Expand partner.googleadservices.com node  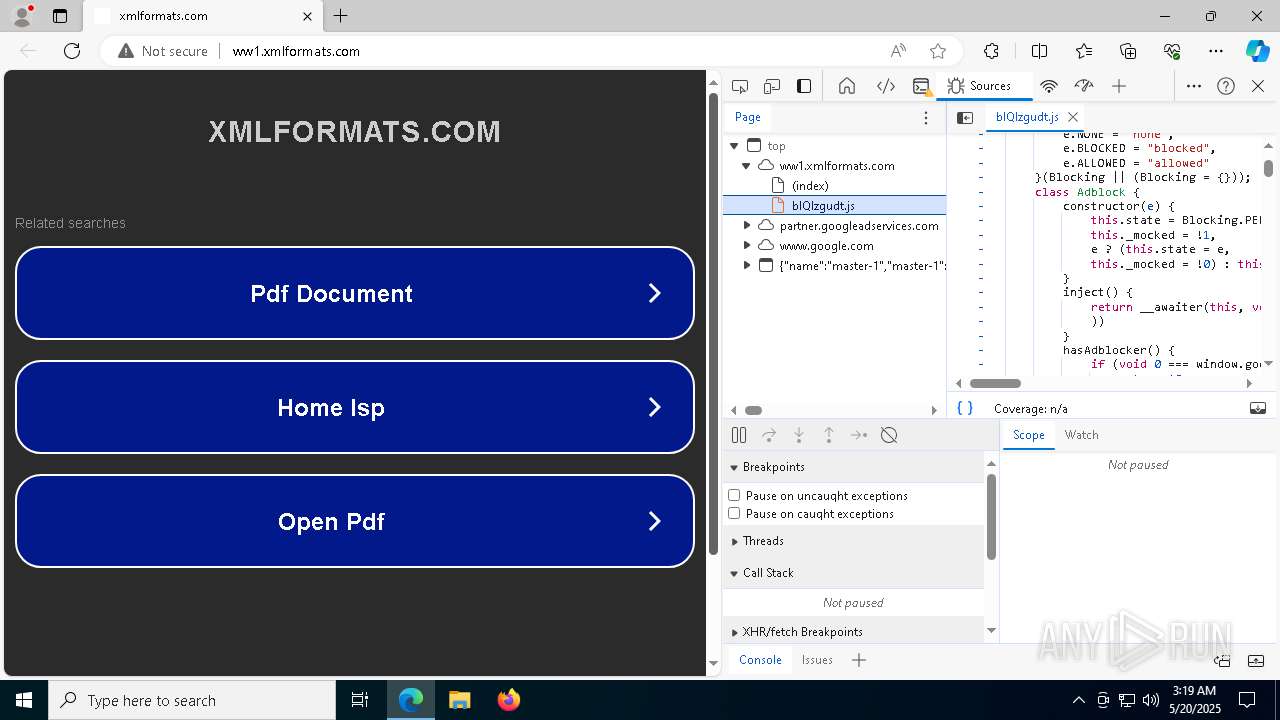pos(746,226)
